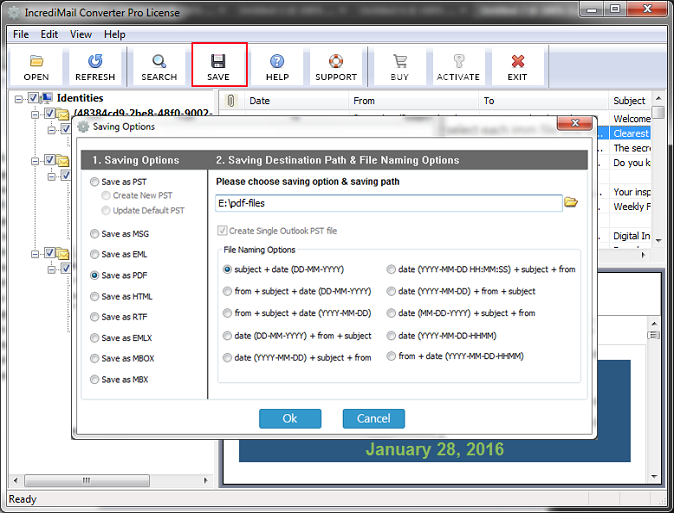Click the HELP question mark icon
The image size is (674, 513).
277,61
